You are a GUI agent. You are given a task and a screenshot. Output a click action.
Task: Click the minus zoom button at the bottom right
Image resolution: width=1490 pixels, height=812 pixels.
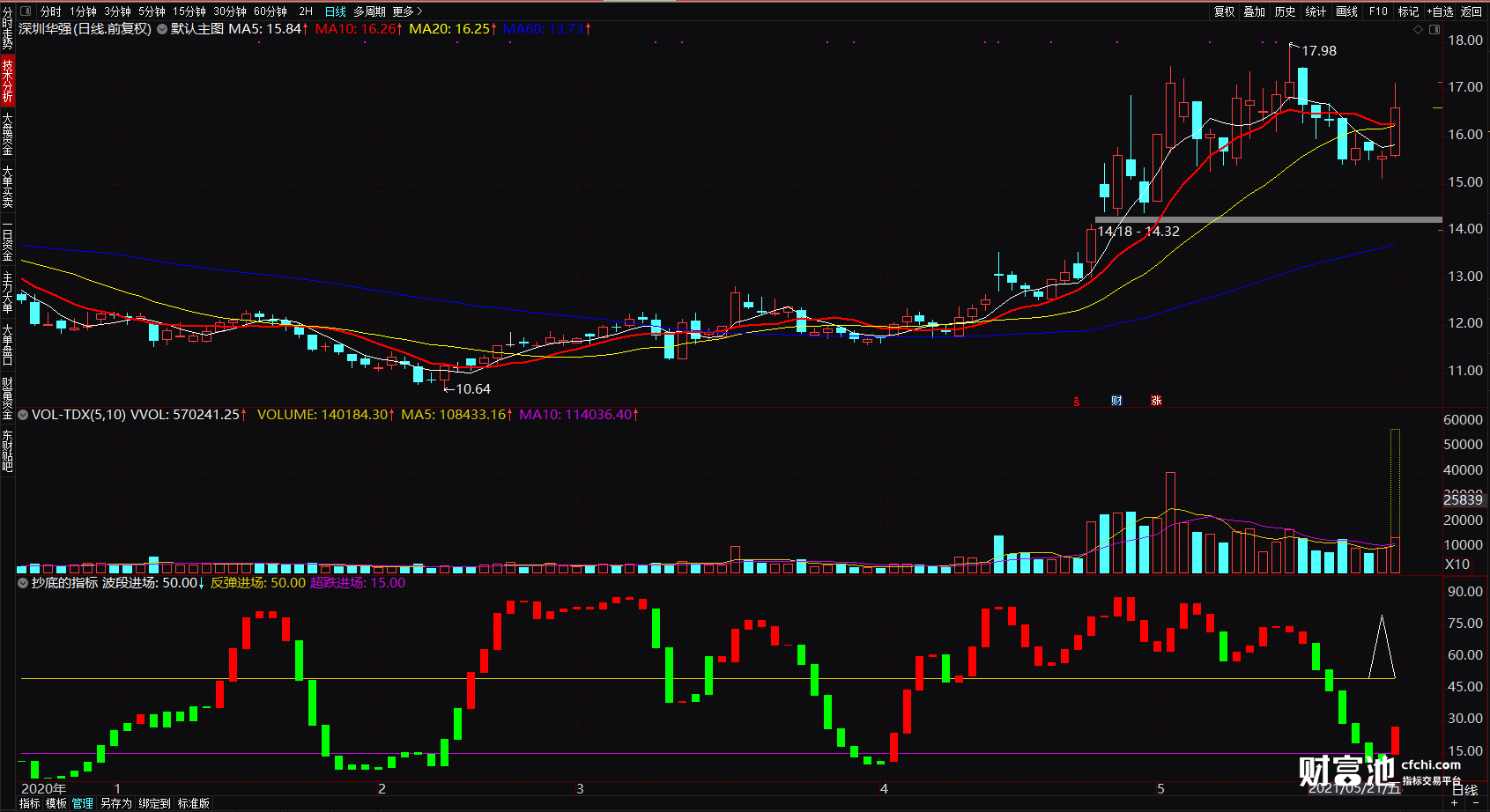click(1476, 803)
